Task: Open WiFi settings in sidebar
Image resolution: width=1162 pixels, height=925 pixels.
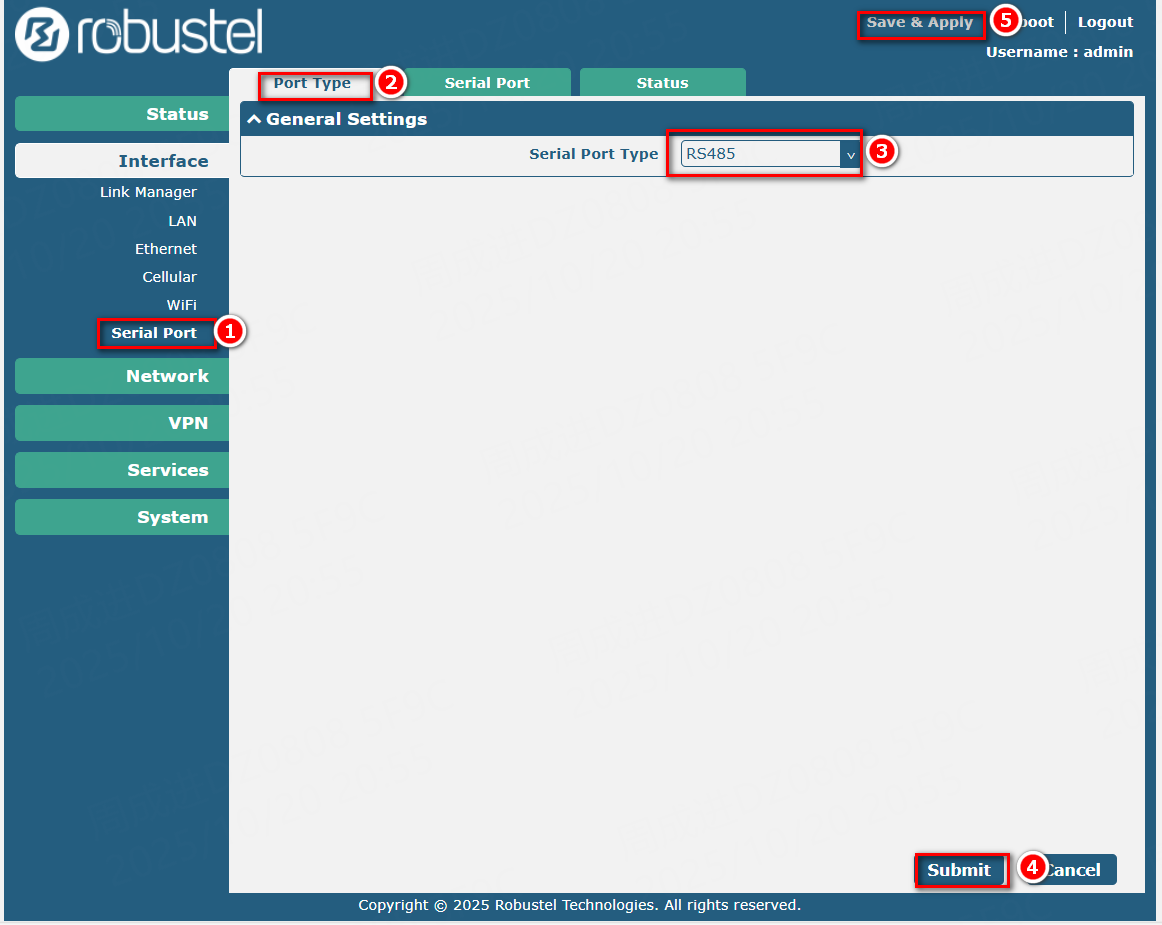Action: pos(181,305)
